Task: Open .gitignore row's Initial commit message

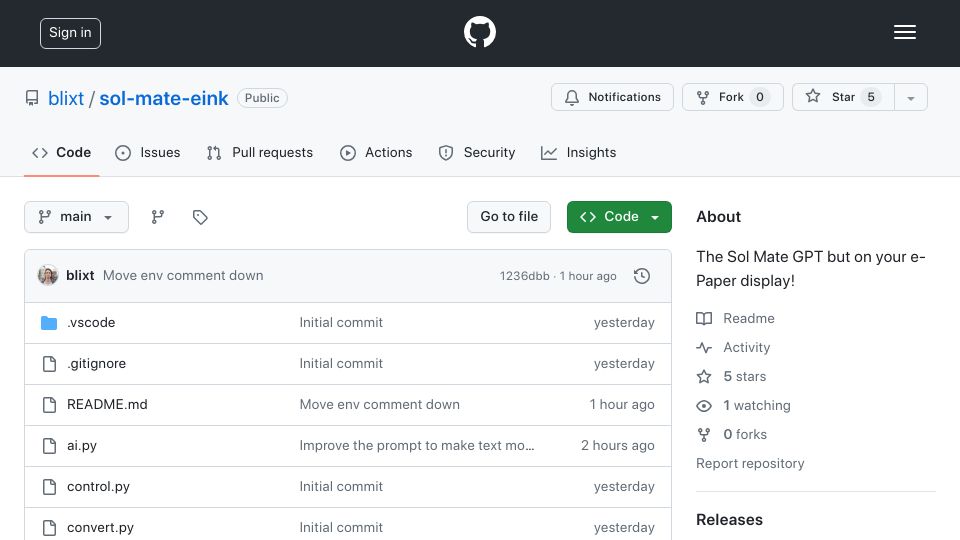Action: [x=341, y=364]
